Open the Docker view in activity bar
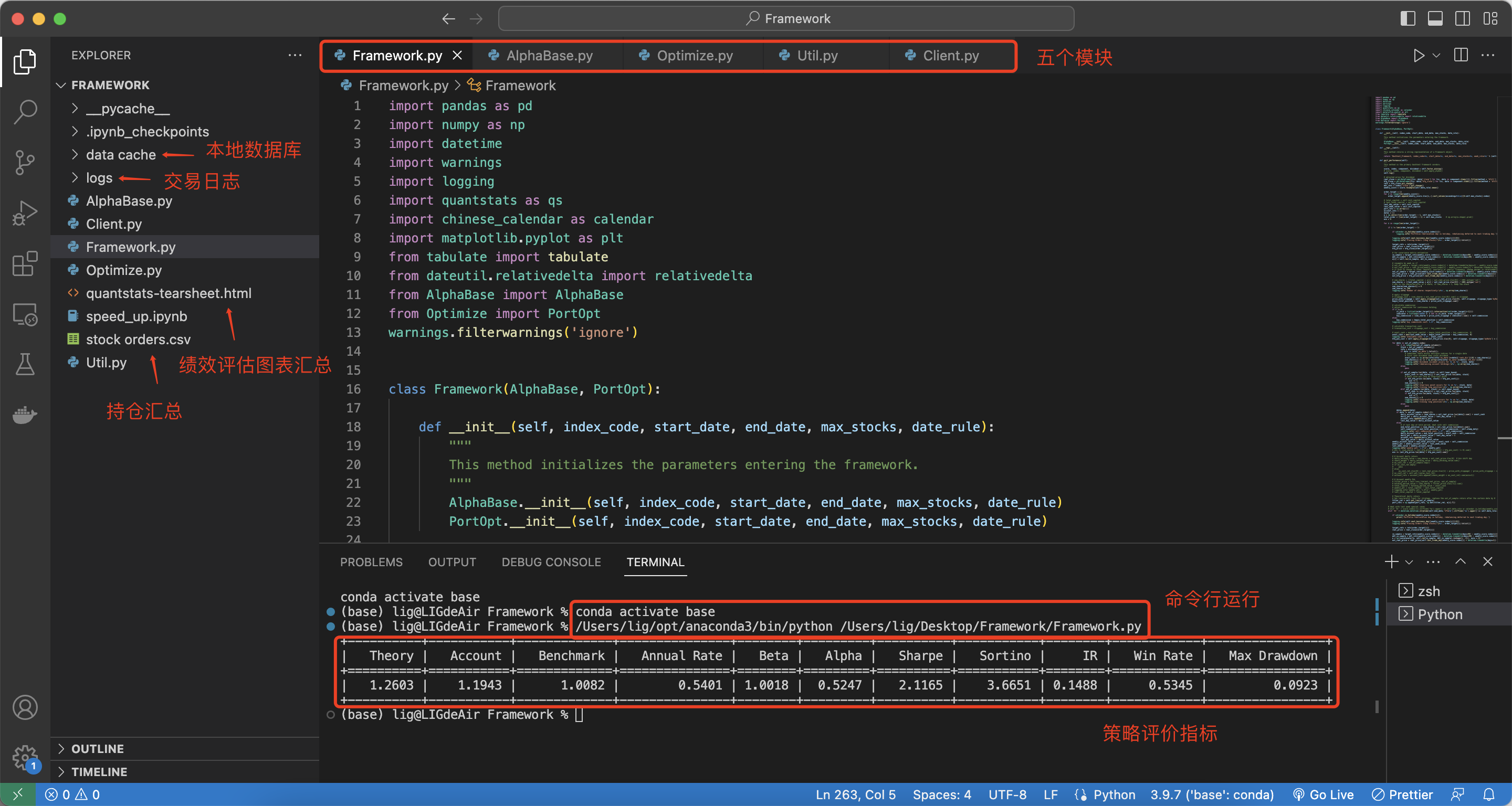The width and height of the screenshot is (1512, 806). tap(25, 415)
